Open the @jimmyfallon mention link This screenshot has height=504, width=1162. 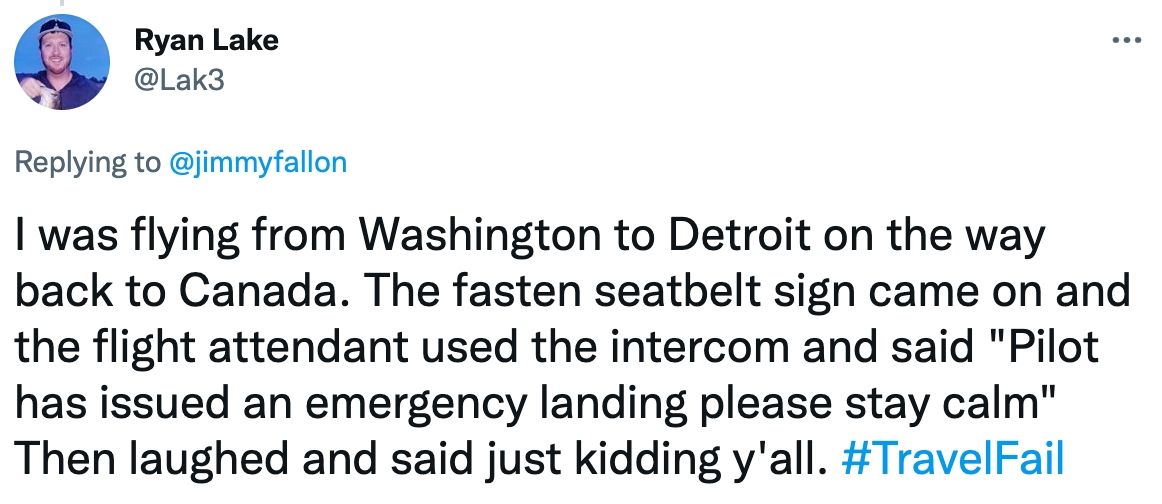coord(258,162)
